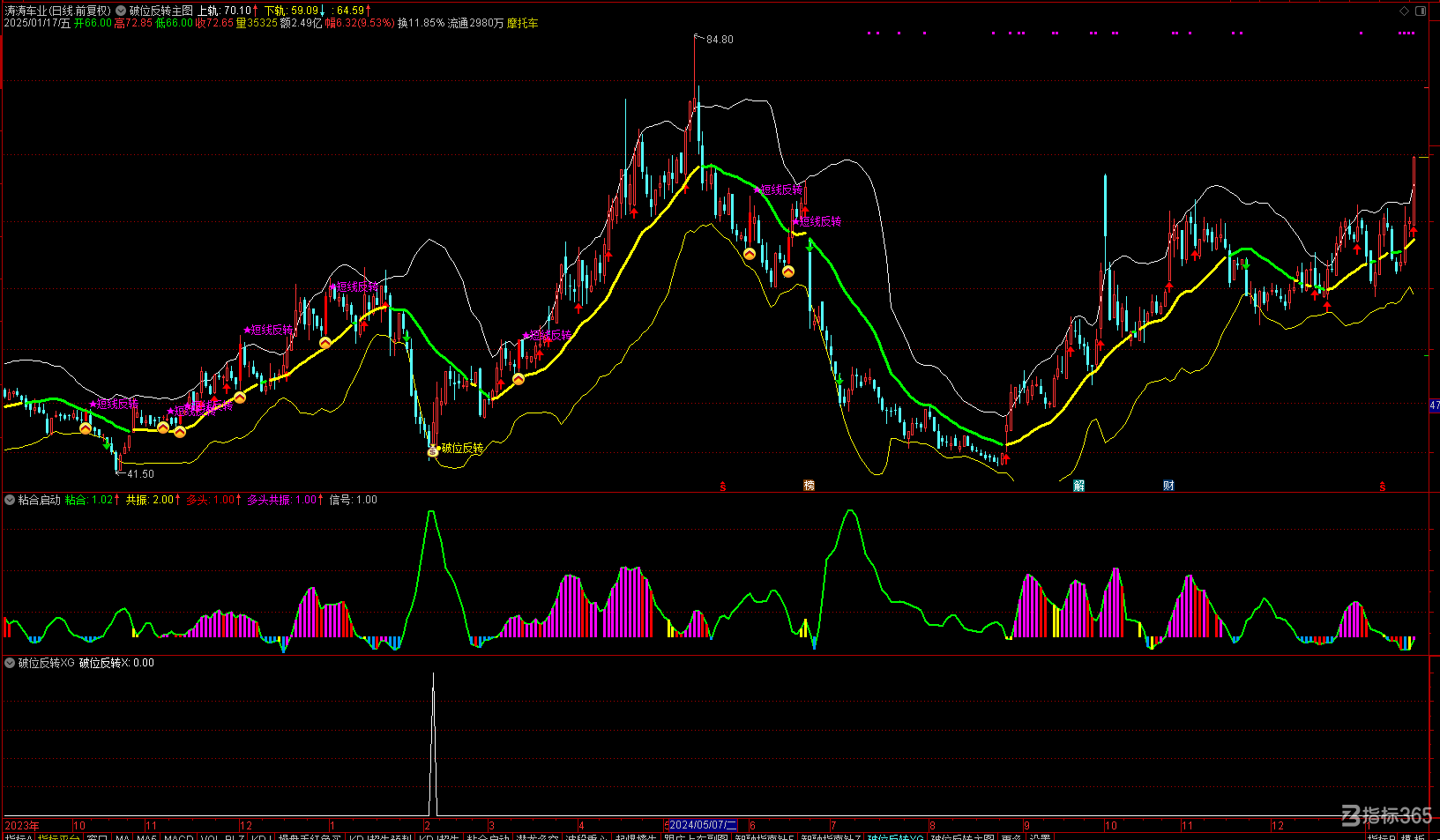Select the 破位反转主图 tab at bottom
Viewport: 1440px width, 840px height.
[963, 838]
